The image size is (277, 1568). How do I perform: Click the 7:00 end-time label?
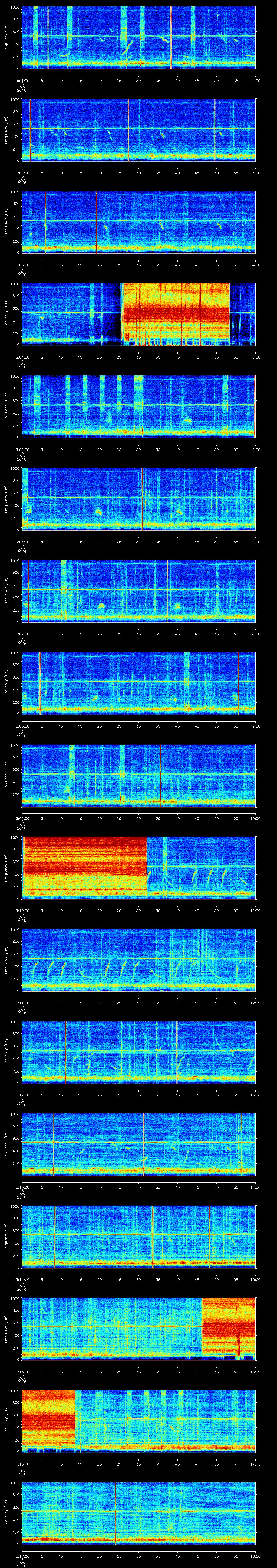(256, 542)
